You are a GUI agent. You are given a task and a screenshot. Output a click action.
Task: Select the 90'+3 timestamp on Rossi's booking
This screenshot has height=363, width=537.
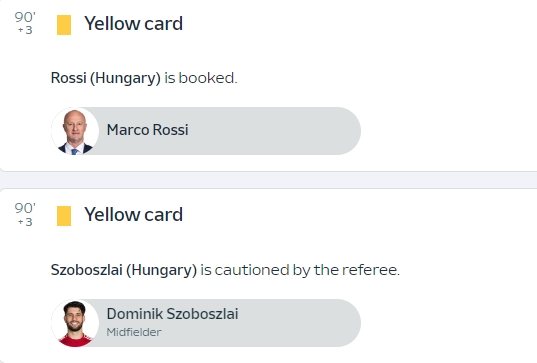(25, 23)
